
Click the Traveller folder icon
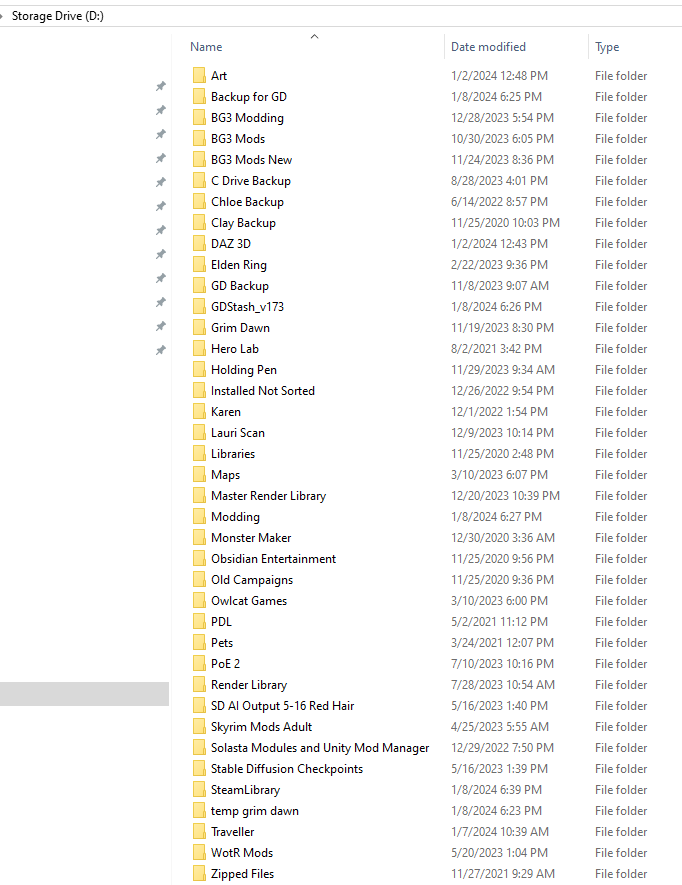tap(199, 831)
